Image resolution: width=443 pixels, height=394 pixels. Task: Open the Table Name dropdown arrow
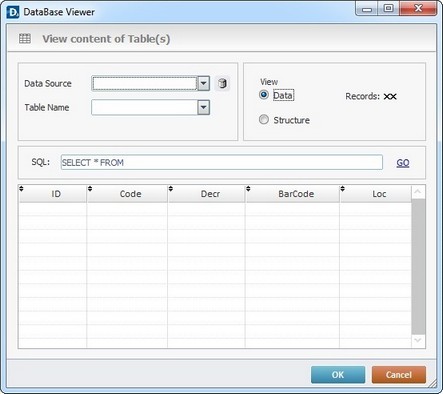click(204, 107)
